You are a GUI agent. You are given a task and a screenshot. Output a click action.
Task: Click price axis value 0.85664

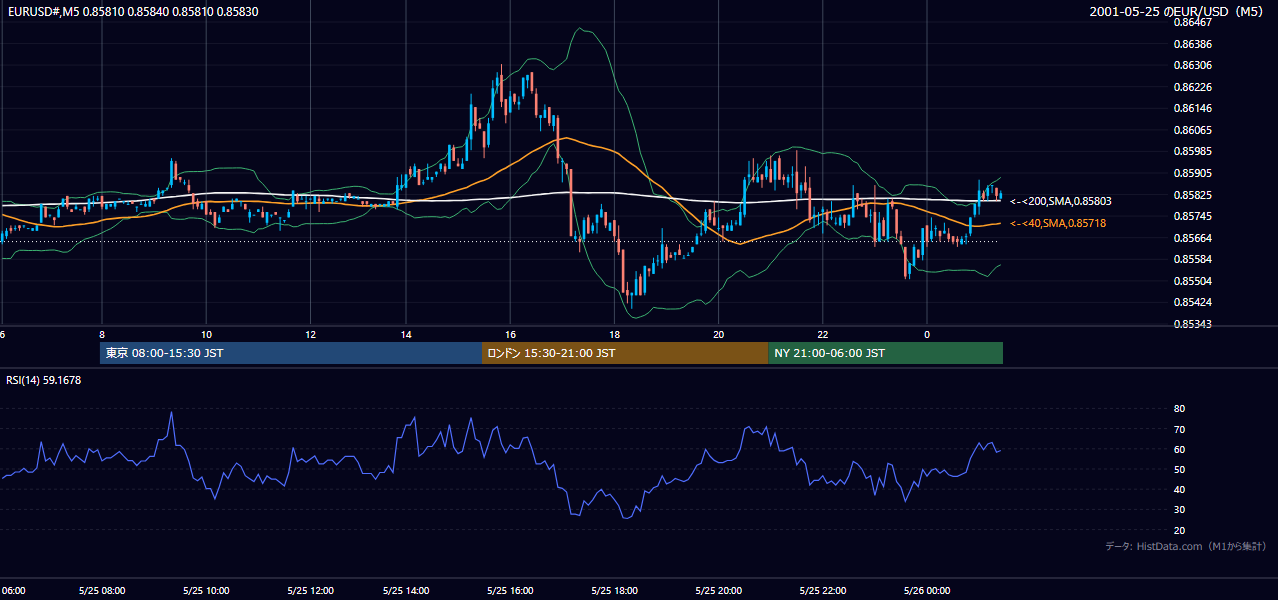(x=1193, y=238)
